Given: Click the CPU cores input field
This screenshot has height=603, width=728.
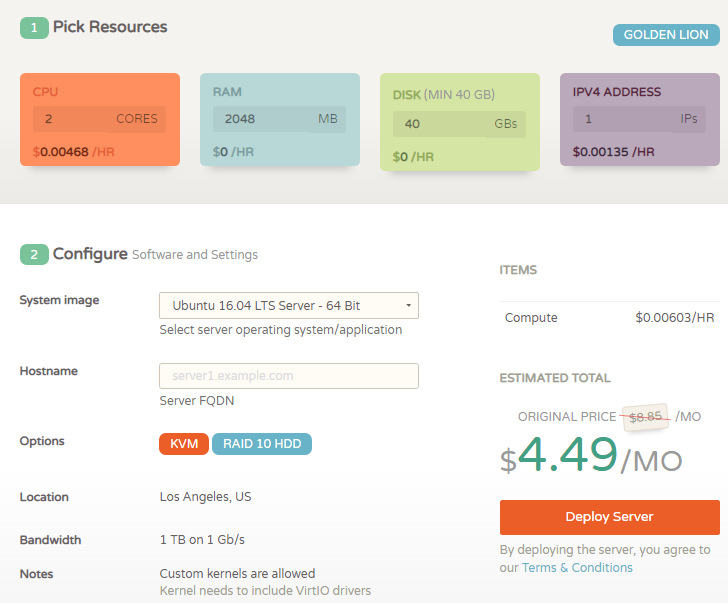Looking at the screenshot, I should 99,119.
